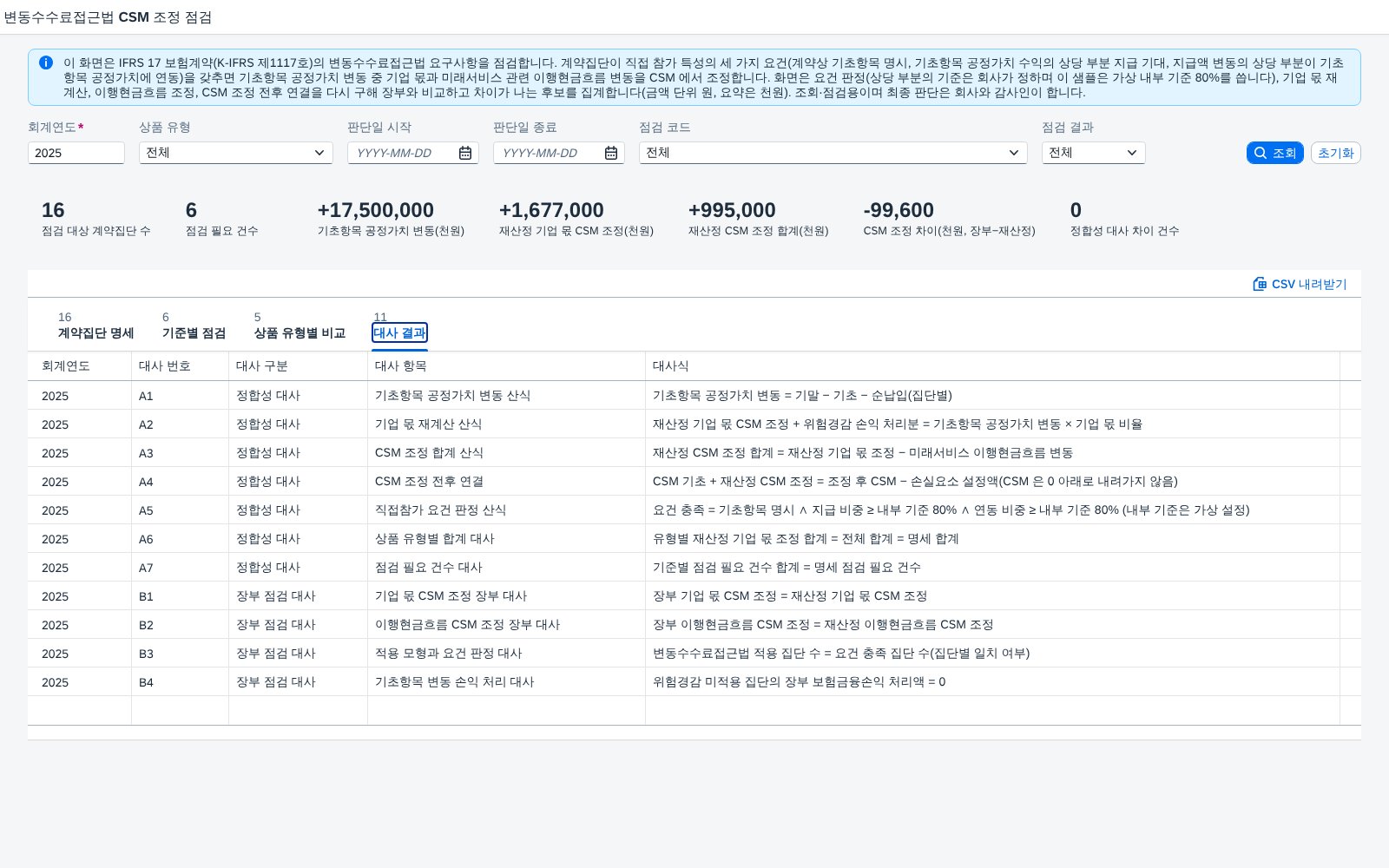Select the '적용 모형과 요건 판정 대사' cell
The width and height of the screenshot is (1389, 868).
tap(507, 654)
